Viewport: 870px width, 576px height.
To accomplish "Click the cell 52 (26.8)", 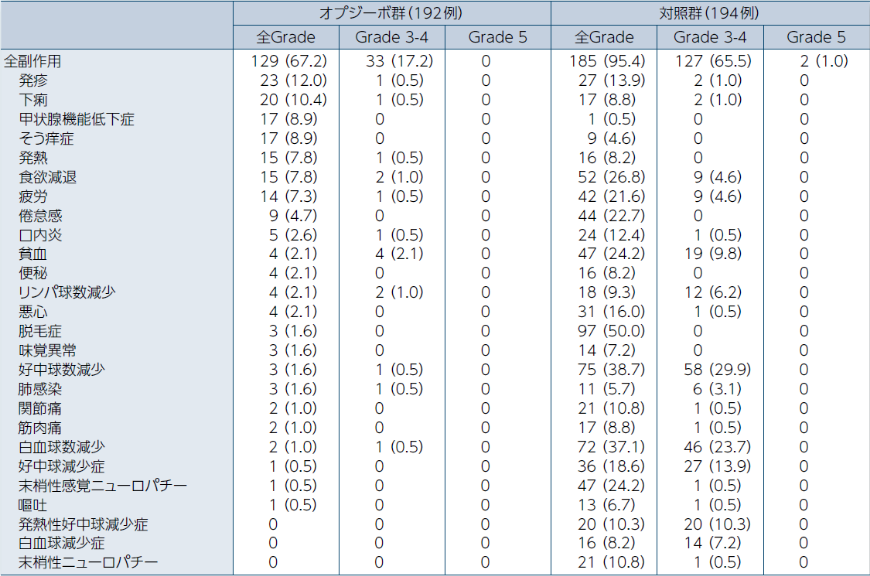I will (x=612, y=177).
